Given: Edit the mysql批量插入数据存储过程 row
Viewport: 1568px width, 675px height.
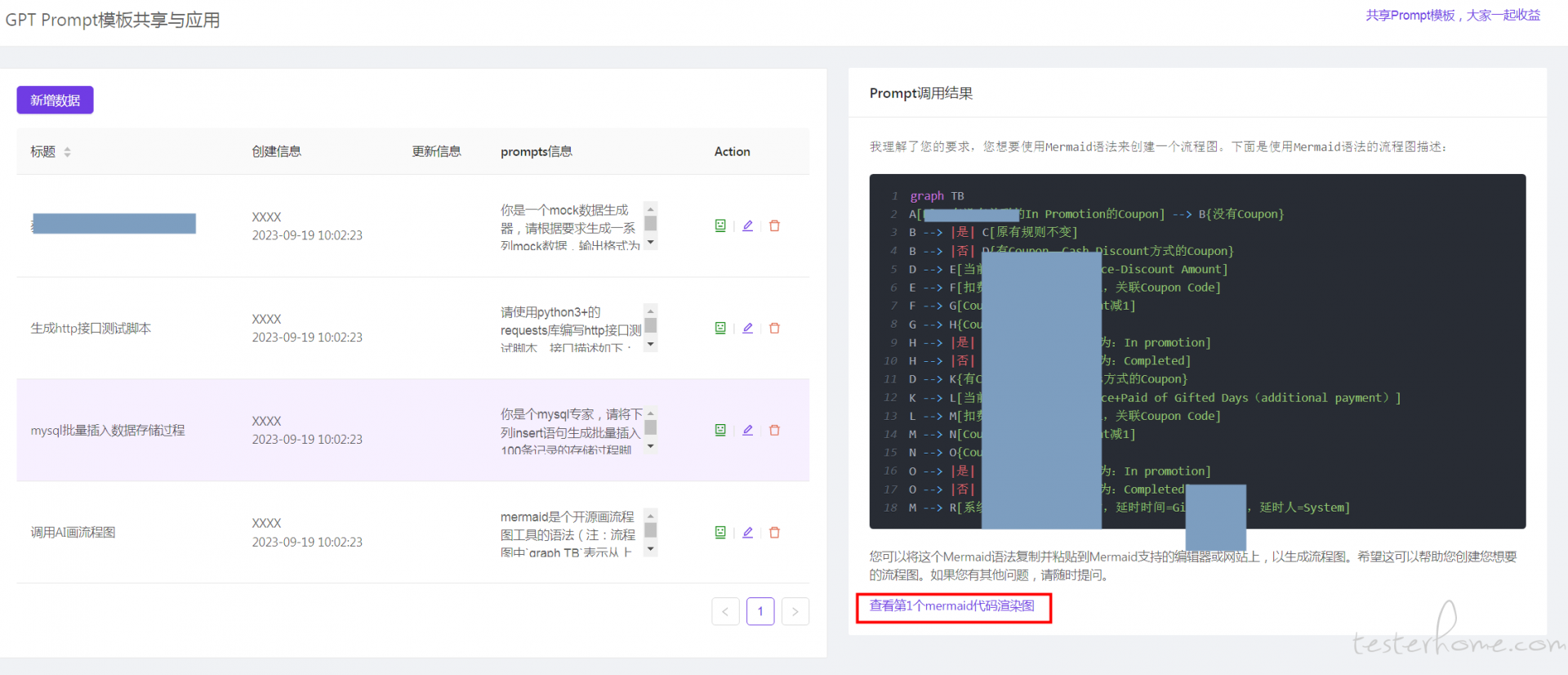Looking at the screenshot, I should [x=747, y=430].
